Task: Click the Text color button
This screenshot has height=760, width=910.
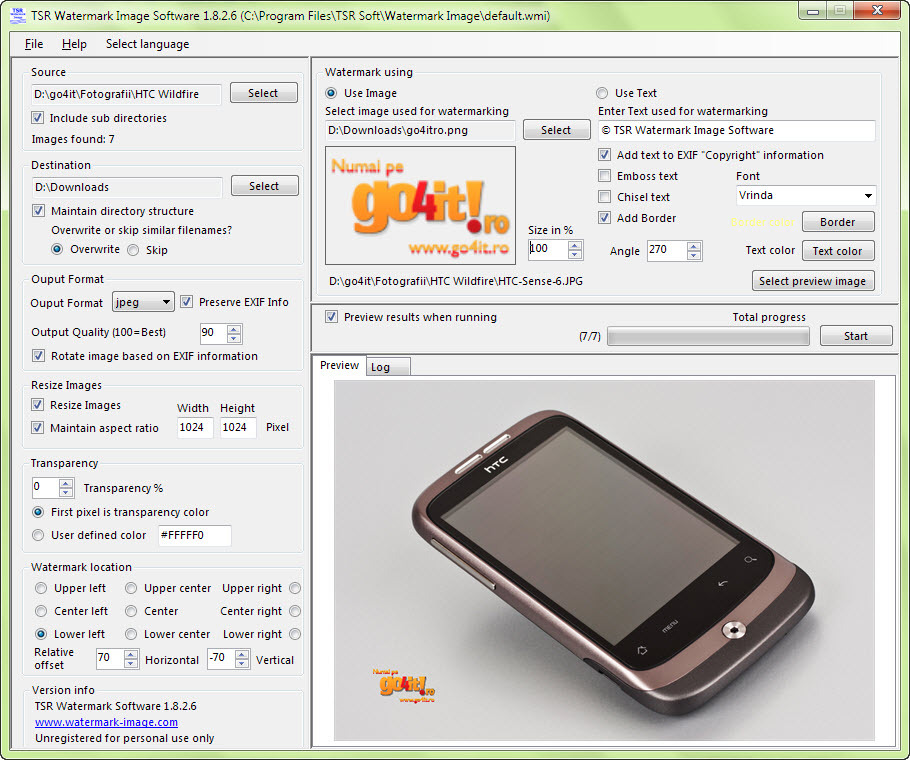Action: (837, 251)
